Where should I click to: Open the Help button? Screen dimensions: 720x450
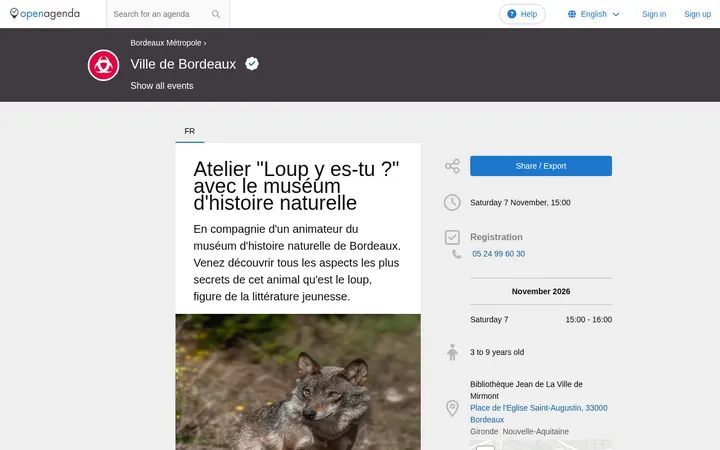[x=522, y=14]
